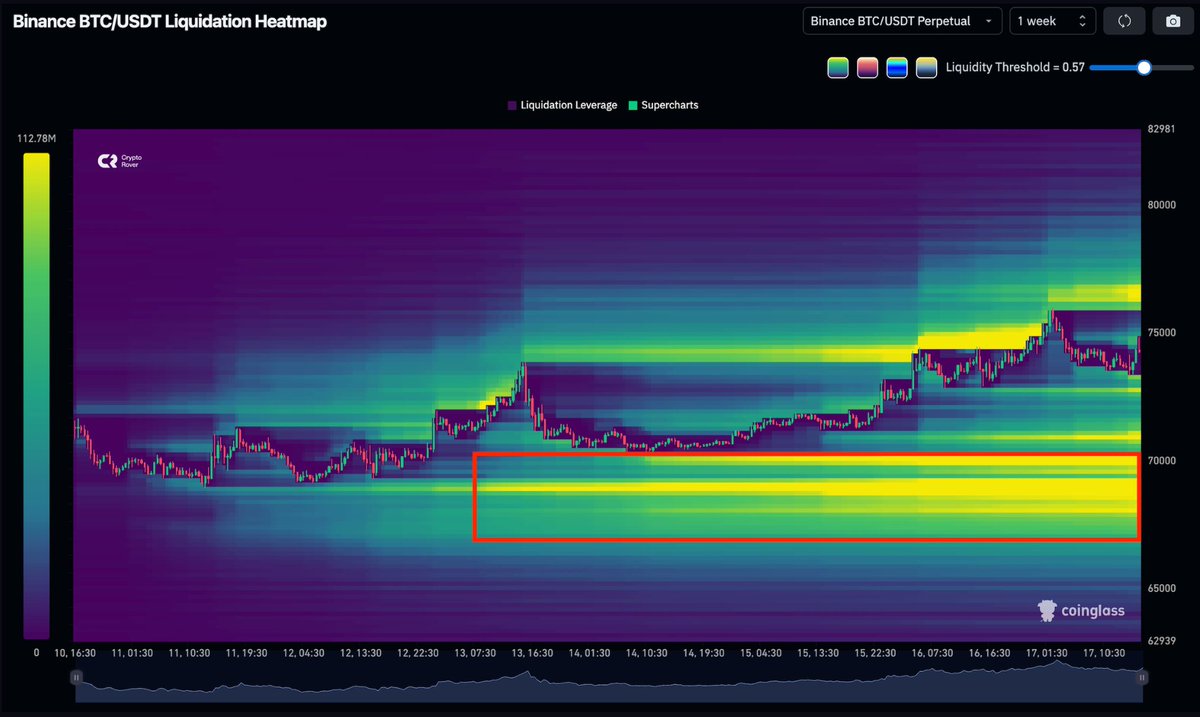Screen dimensions: 1200x717
Task: Click the 80000 price axis label
Action: (1163, 205)
